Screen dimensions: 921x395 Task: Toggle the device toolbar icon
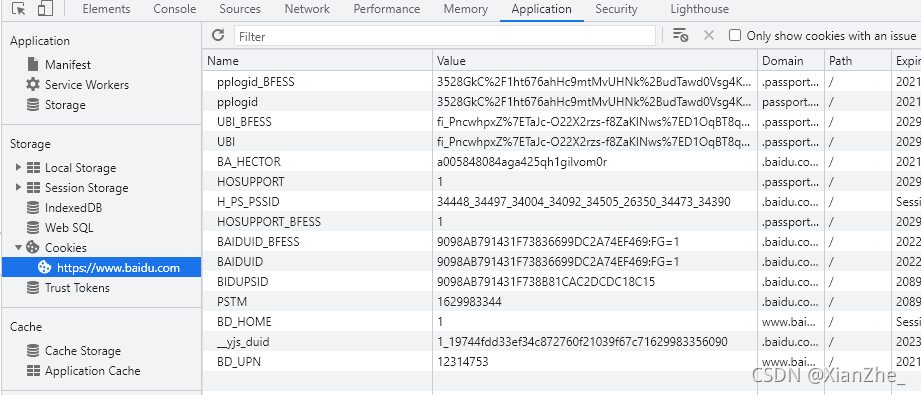point(45,9)
